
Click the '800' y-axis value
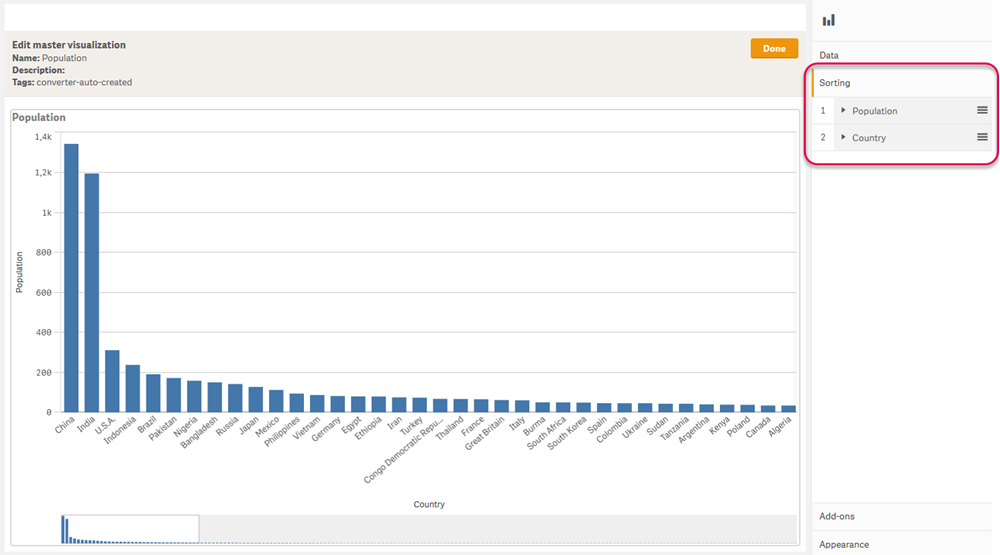pyautogui.click(x=44, y=253)
